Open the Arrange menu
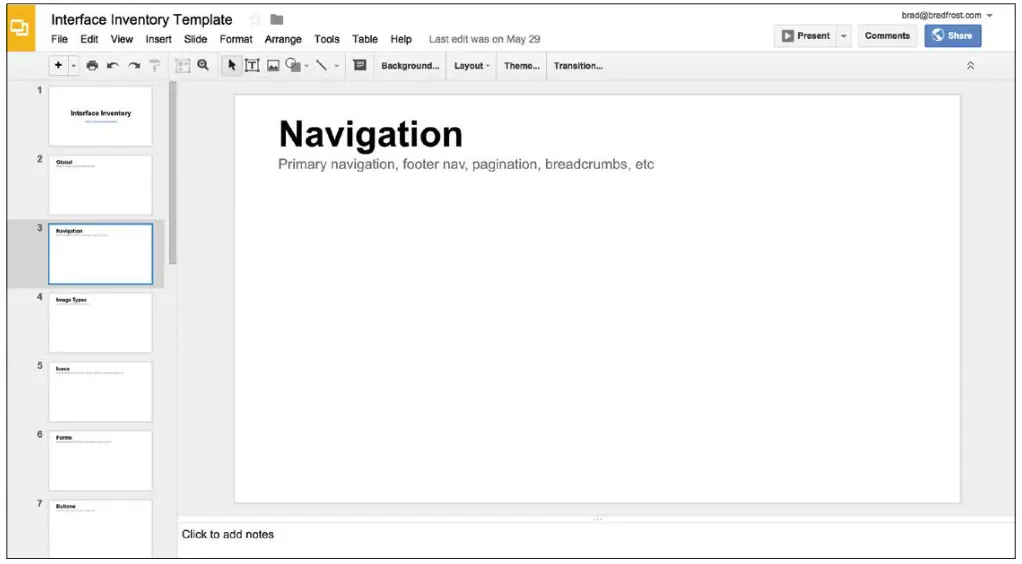 [283, 39]
